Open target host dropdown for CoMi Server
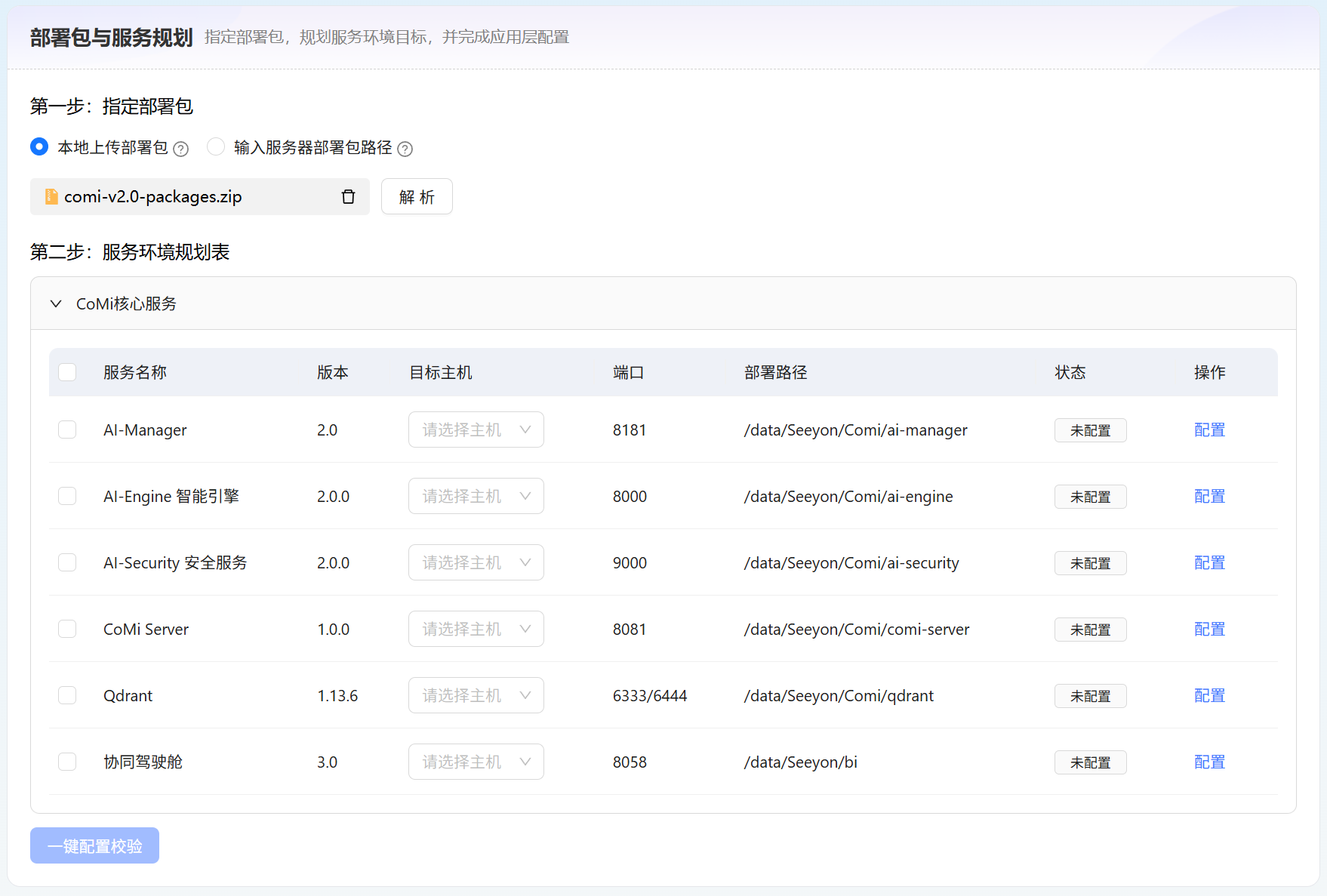Screen dimensions: 1327x896 [476, 629]
